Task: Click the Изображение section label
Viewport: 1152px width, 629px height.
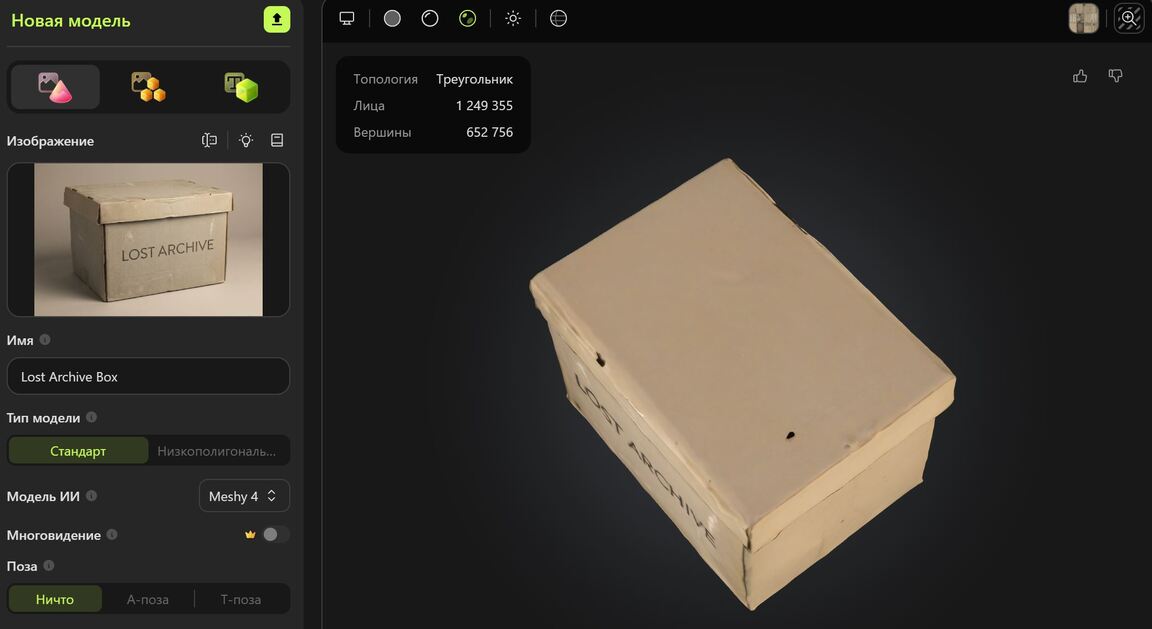Action: tap(50, 141)
